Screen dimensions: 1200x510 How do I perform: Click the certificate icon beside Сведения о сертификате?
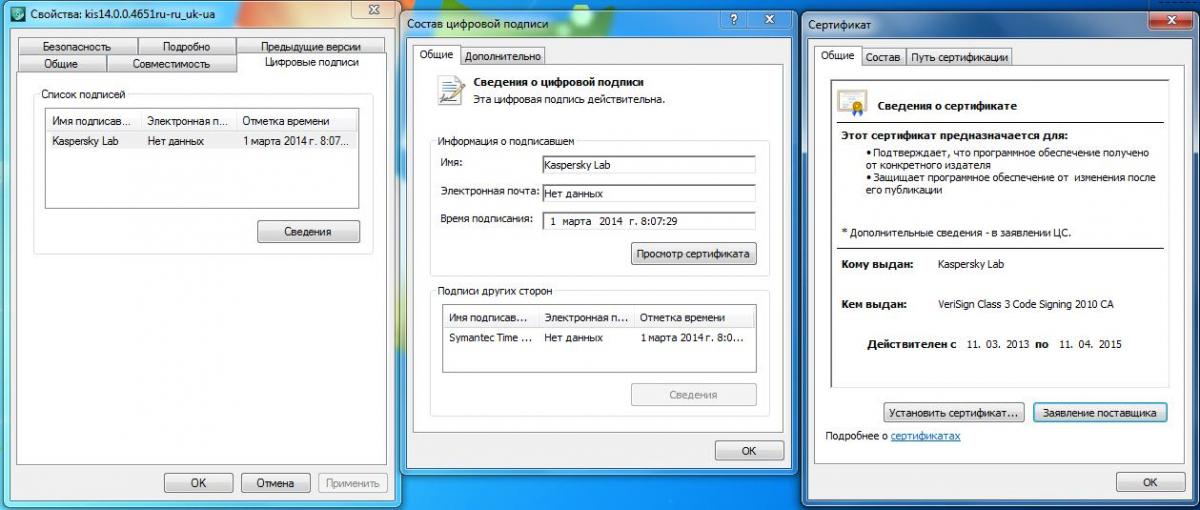pyautogui.click(x=852, y=103)
